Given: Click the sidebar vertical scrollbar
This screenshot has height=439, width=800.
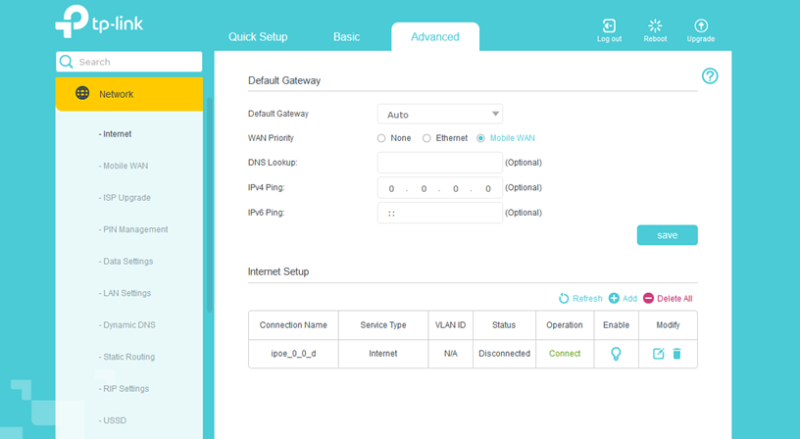Looking at the screenshot, I should (209, 204).
